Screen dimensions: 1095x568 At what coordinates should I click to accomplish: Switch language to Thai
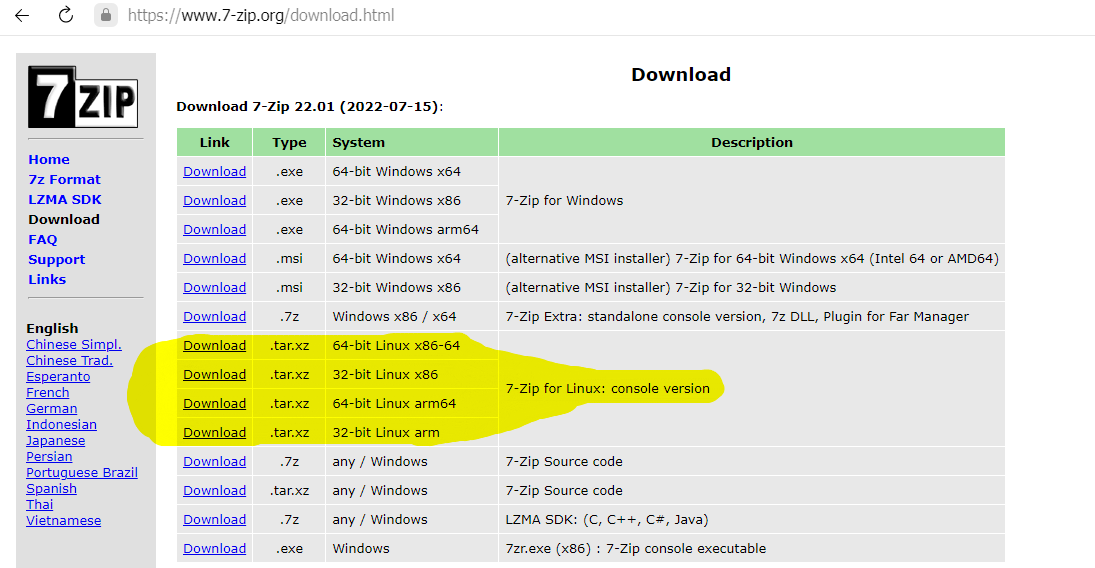(x=40, y=504)
